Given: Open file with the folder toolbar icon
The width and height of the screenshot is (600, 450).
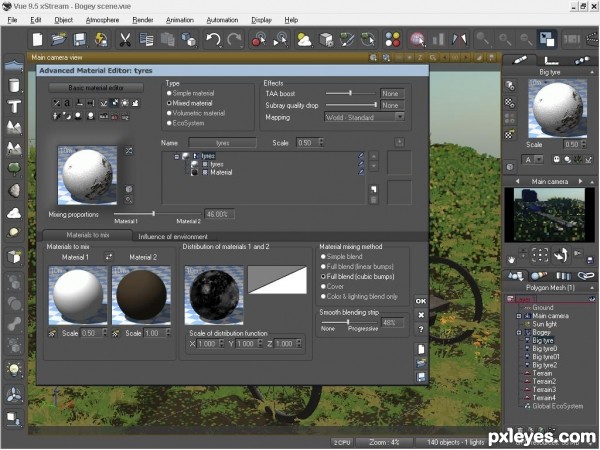Looking at the screenshot, I should 59,39.
